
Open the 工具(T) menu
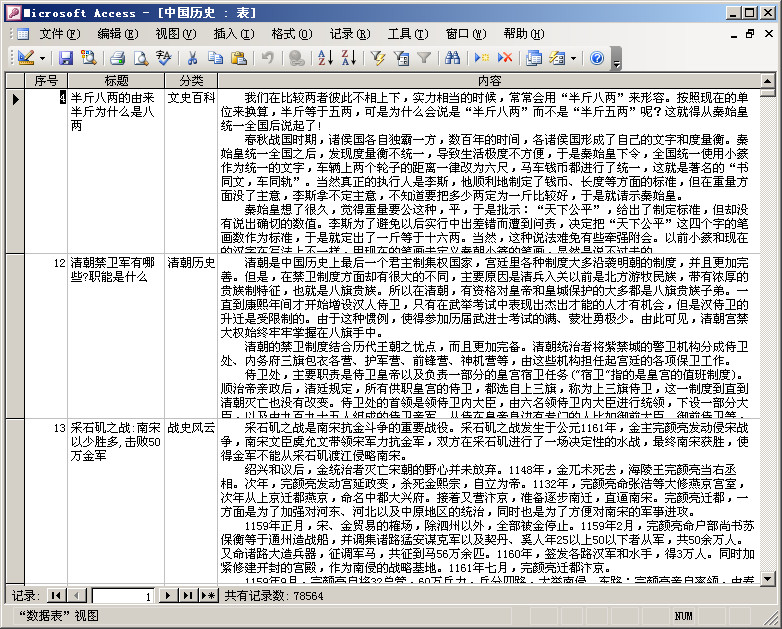[x=408, y=34]
